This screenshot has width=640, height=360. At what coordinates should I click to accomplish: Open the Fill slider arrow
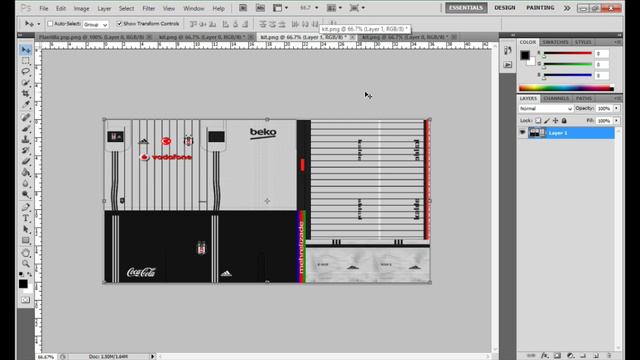[x=616, y=121]
